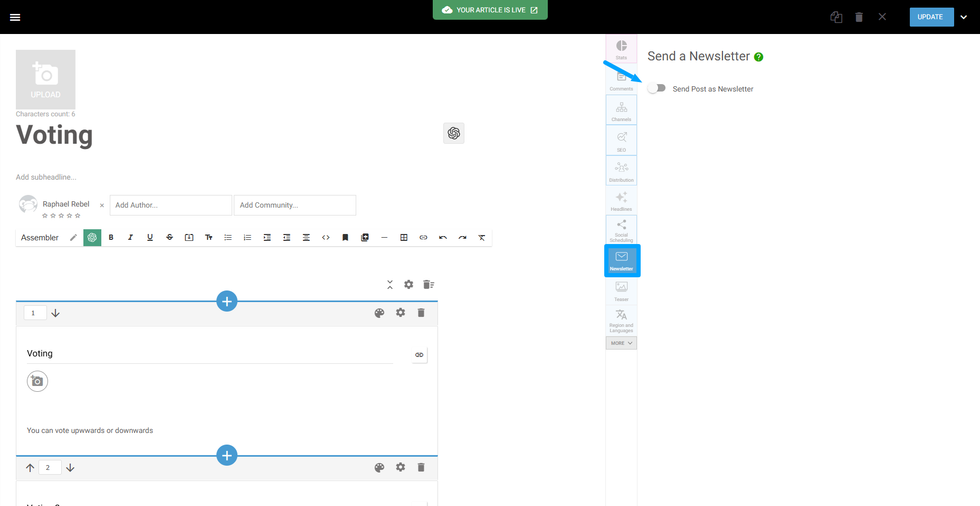Image resolution: width=980 pixels, height=506 pixels.
Task: Open the Your Article Is Live link
Action: [x=490, y=10]
